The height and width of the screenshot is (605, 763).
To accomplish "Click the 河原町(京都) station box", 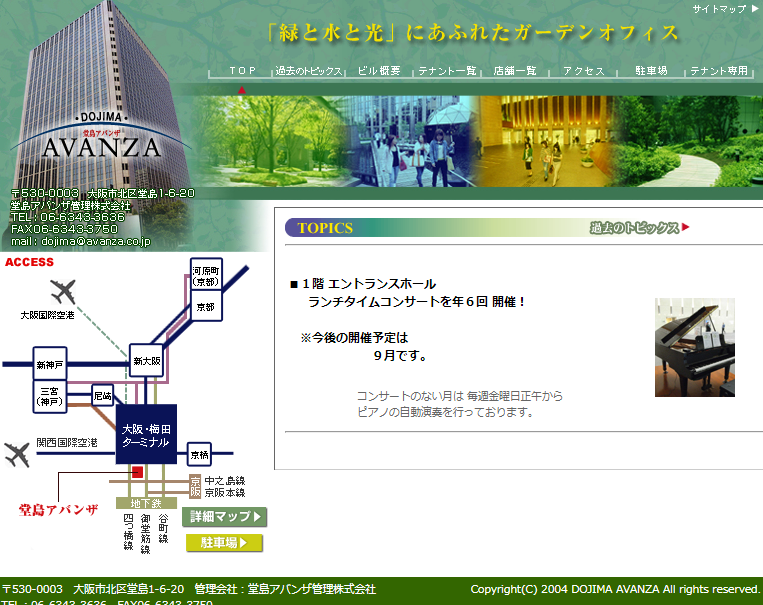I will point(206,275).
